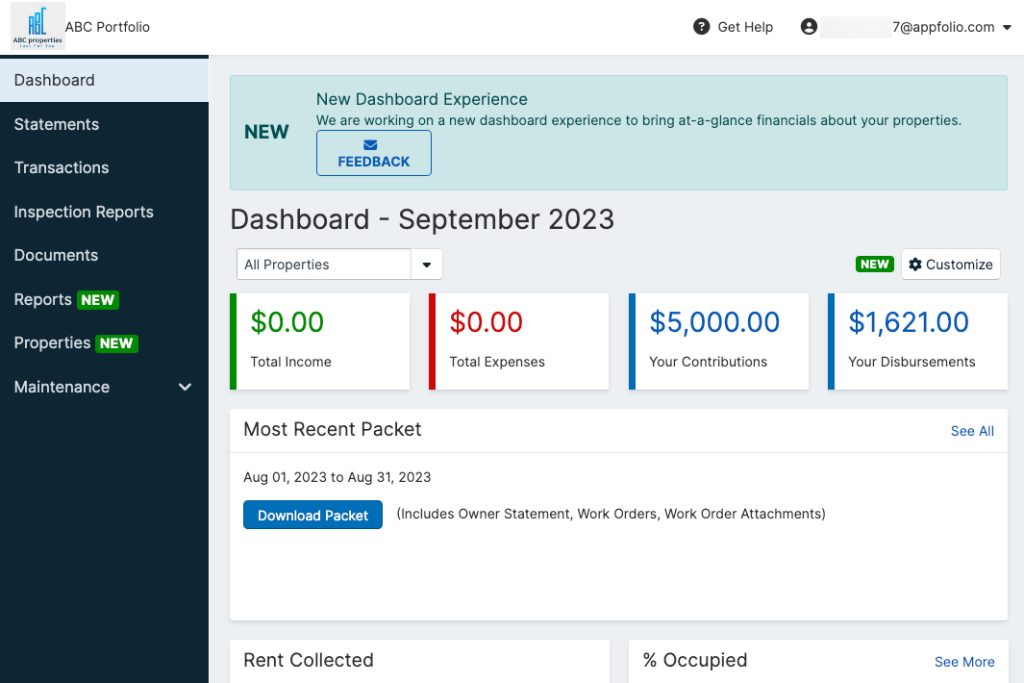
Task: Click the Most Recent Packet heading
Action: (x=332, y=429)
